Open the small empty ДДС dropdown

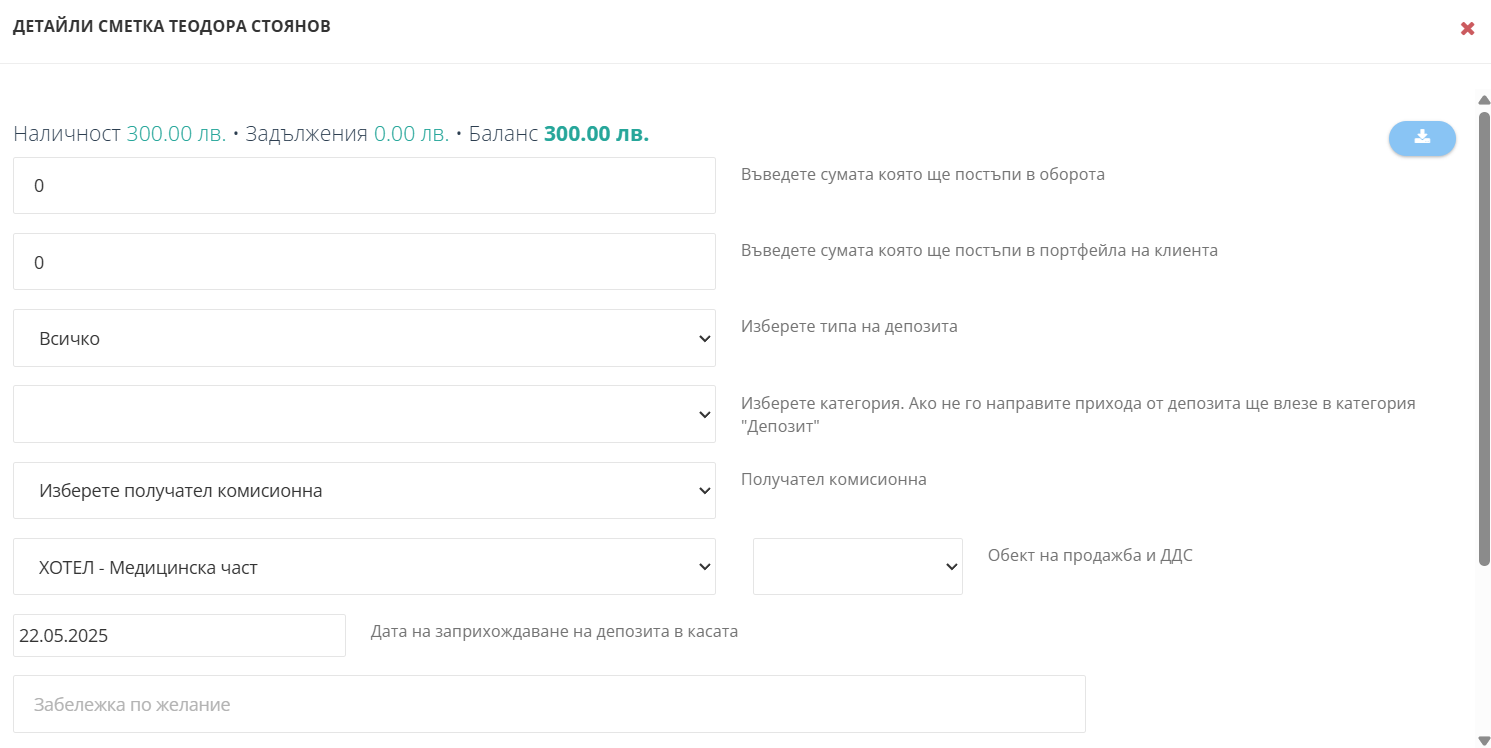858,567
